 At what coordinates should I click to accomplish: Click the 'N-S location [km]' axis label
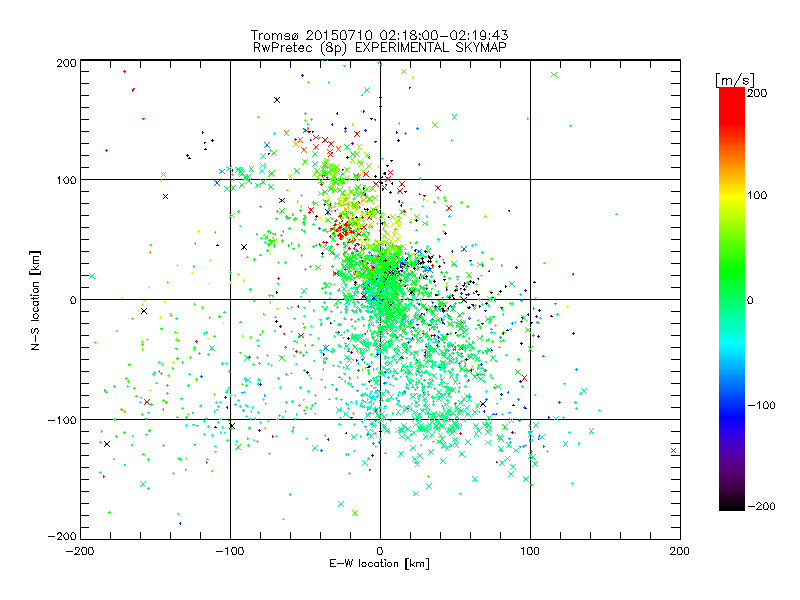click(x=35, y=300)
